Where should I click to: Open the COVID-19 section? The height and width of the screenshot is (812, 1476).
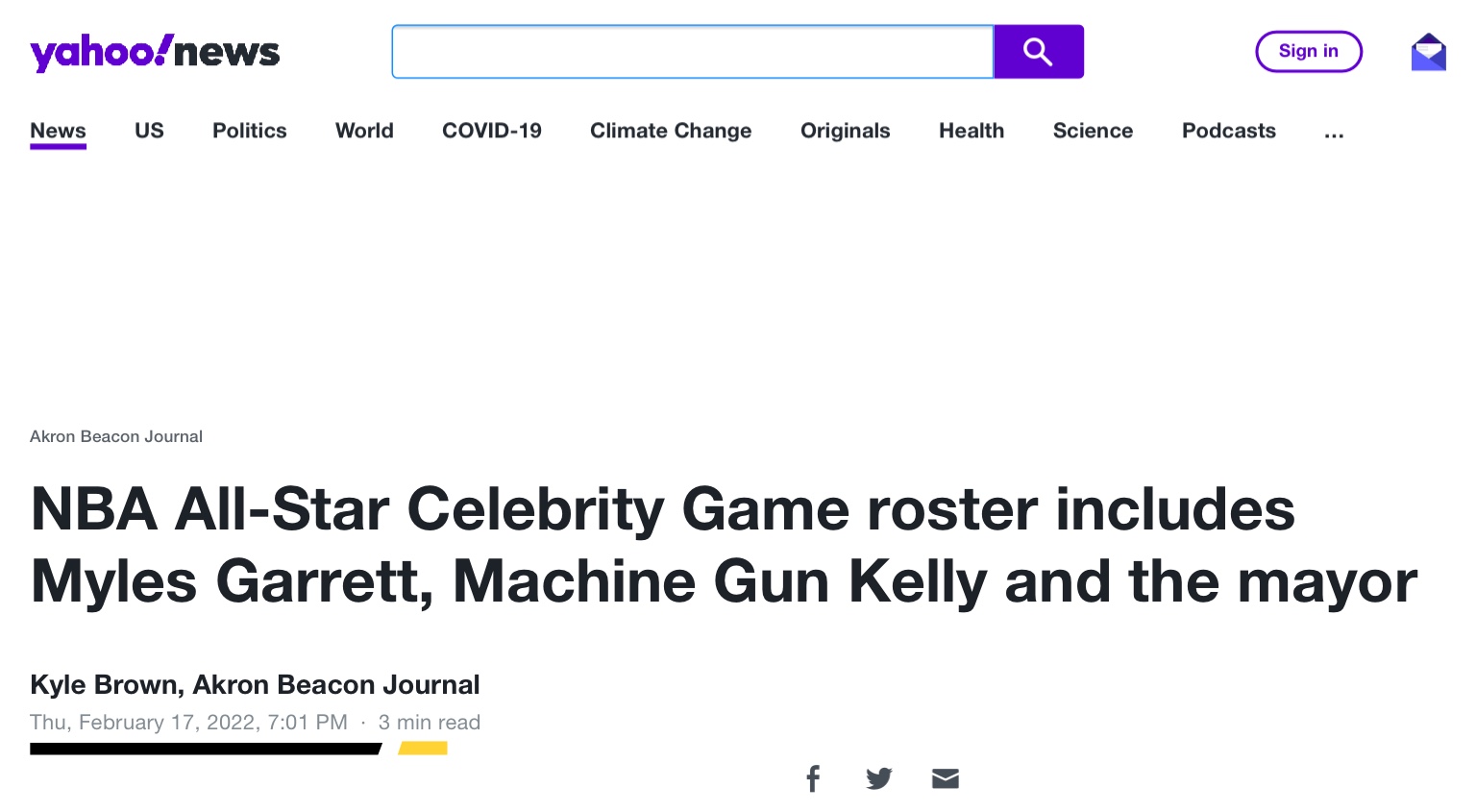pos(492,131)
